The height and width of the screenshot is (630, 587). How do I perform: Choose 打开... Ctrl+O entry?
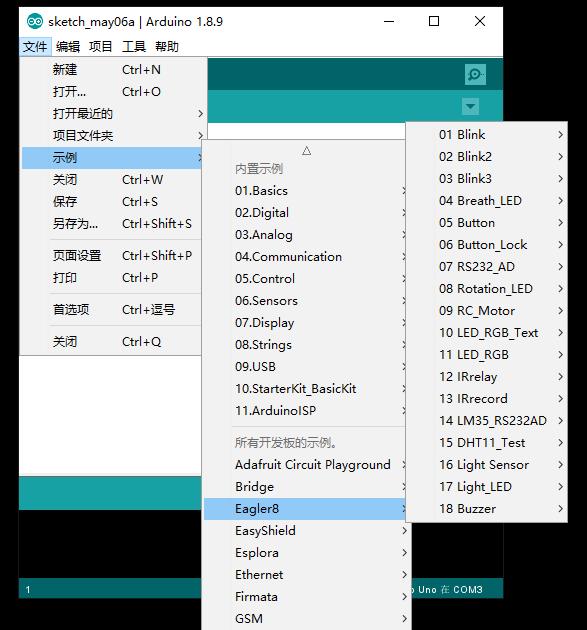(x=111, y=92)
